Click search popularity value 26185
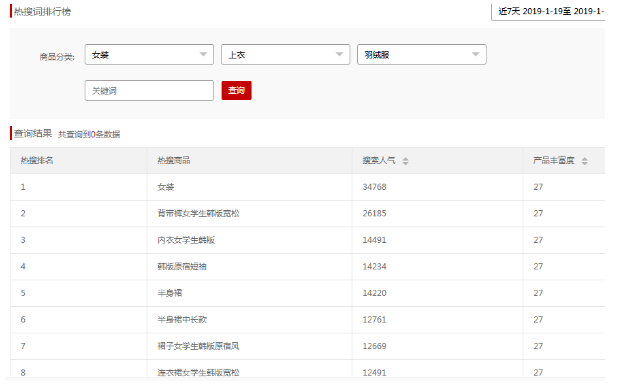This screenshot has height=386, width=641. click(x=374, y=213)
